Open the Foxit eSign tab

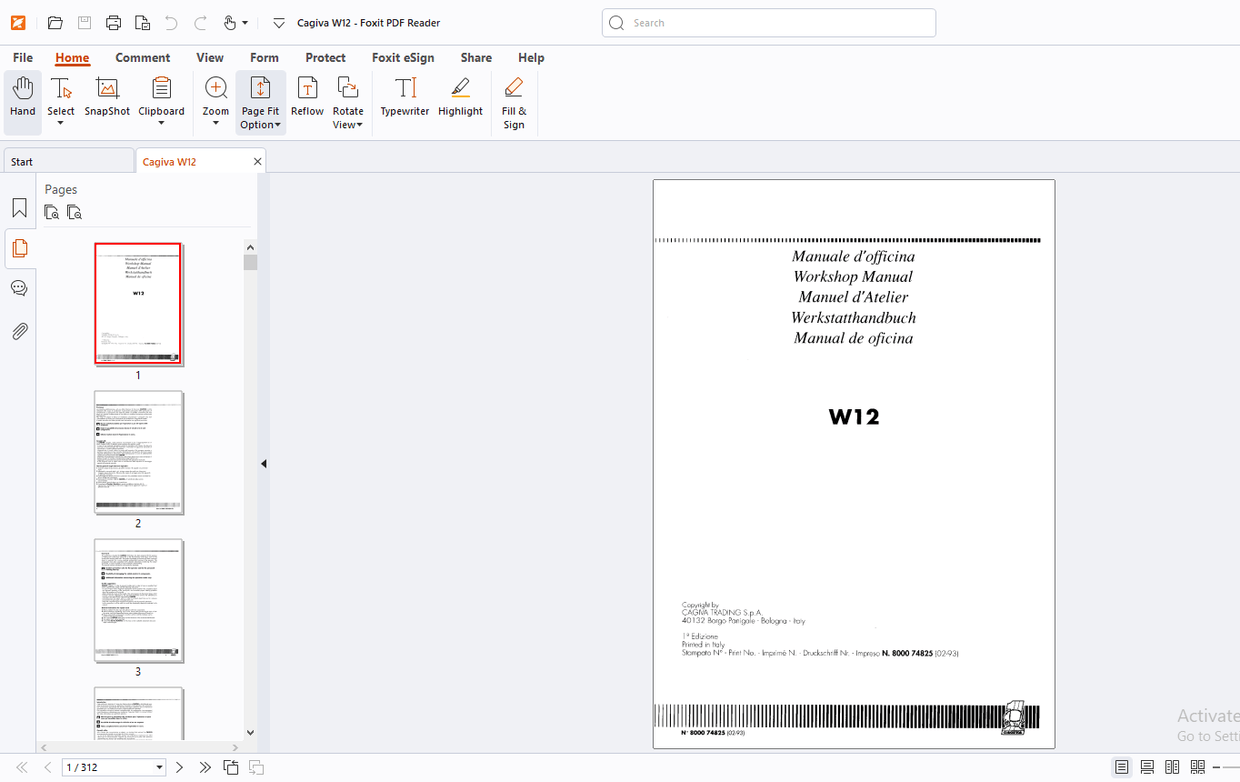pos(403,58)
